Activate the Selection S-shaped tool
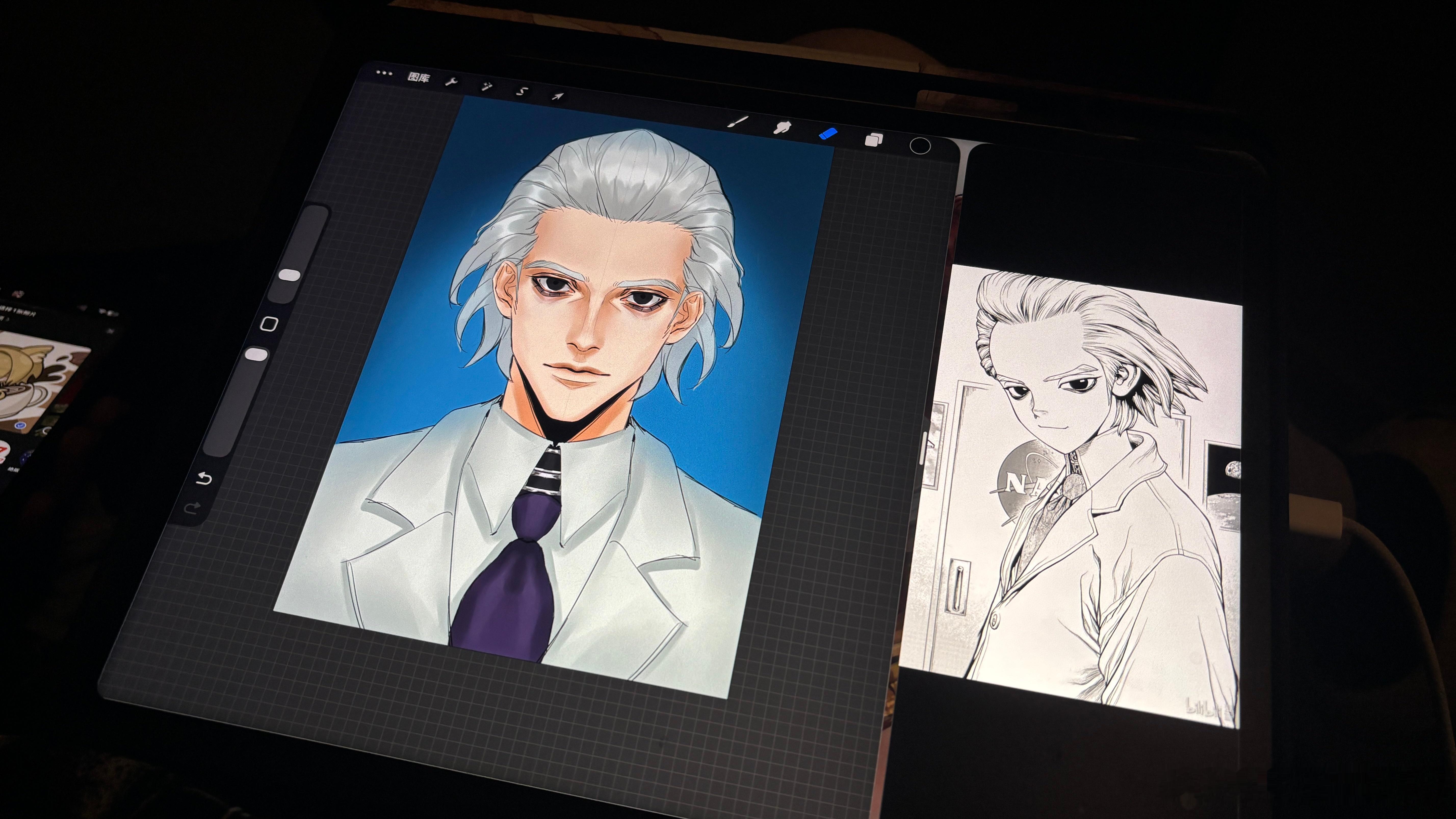The height and width of the screenshot is (819, 1456). [522, 92]
